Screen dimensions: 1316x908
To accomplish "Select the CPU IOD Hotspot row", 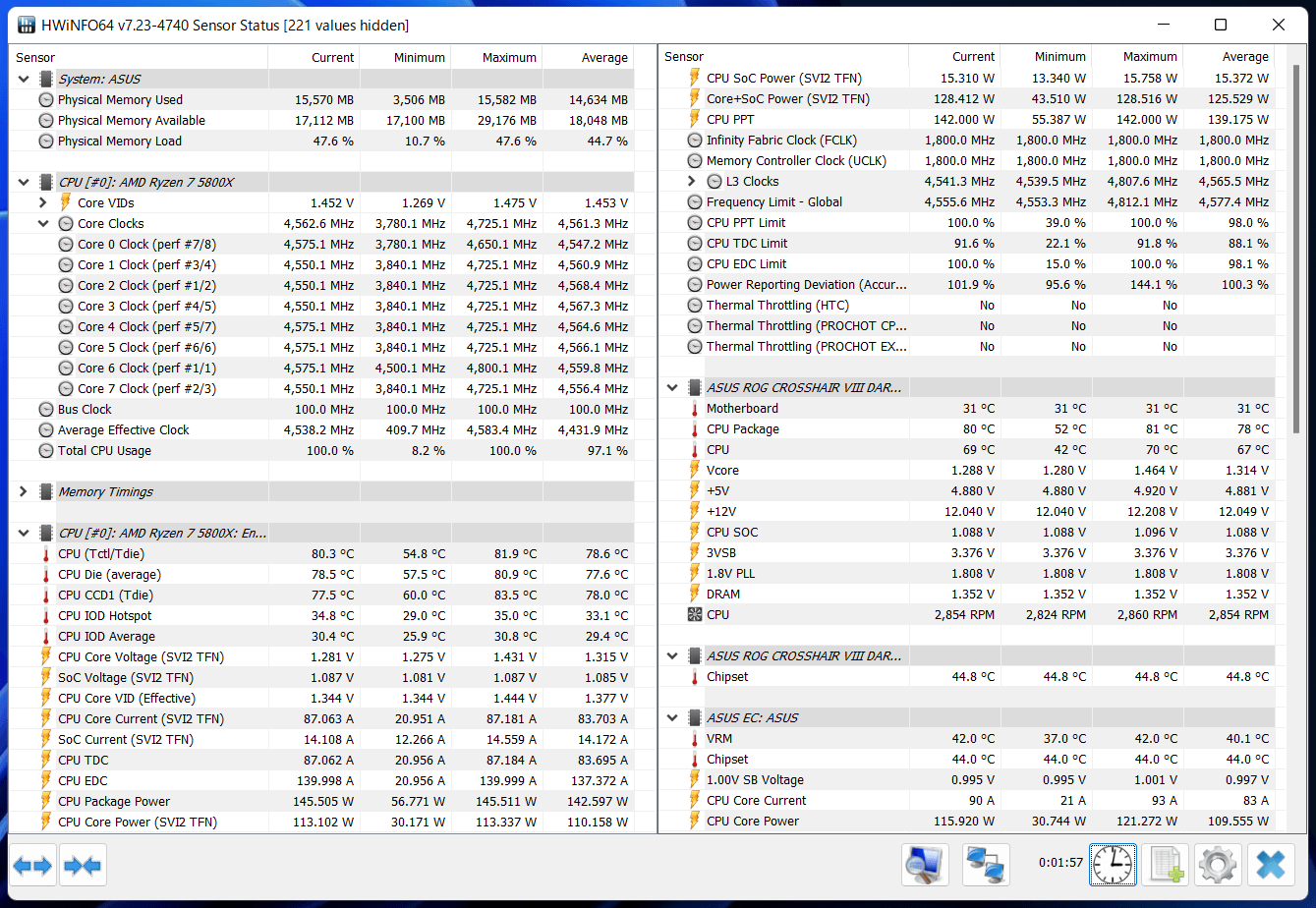I will click(322, 616).
